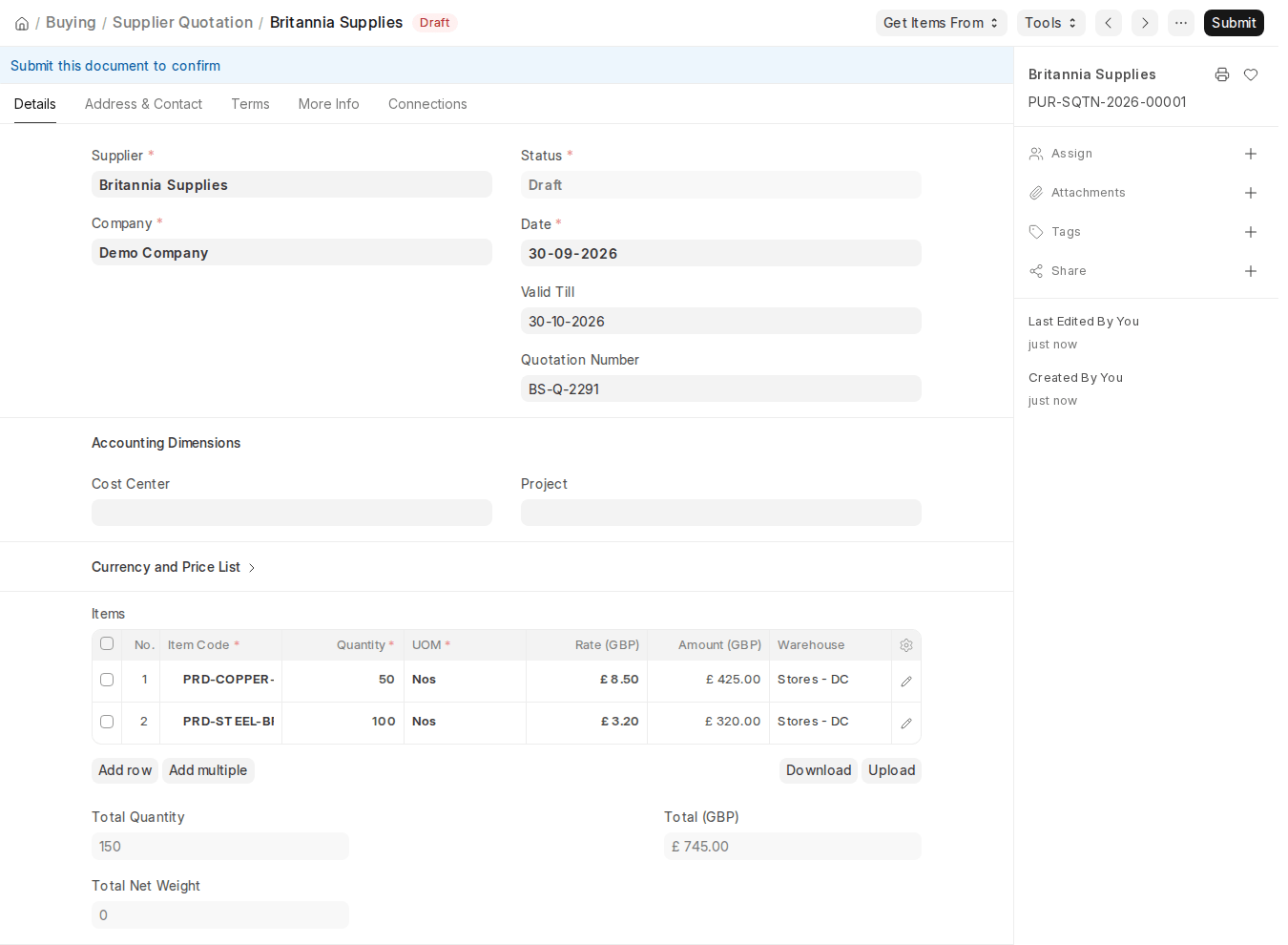
Task: Open the Connections tab
Action: [427, 104]
